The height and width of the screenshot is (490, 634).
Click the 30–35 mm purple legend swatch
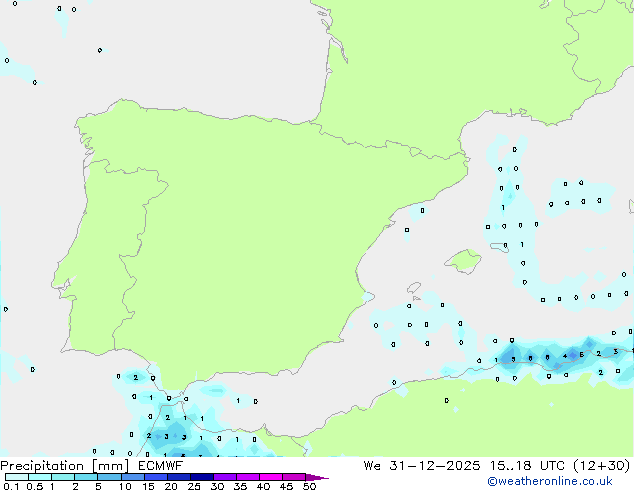coord(224,477)
